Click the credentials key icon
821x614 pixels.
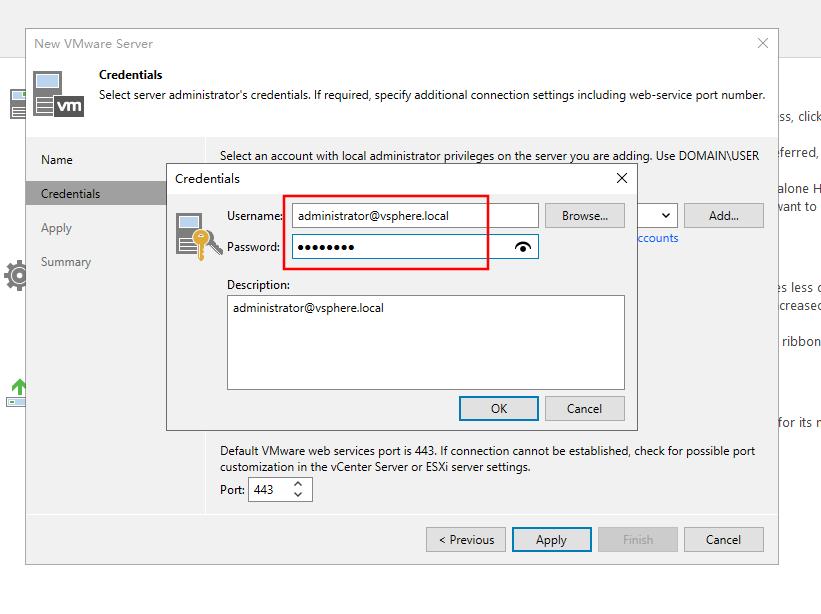pos(198,237)
